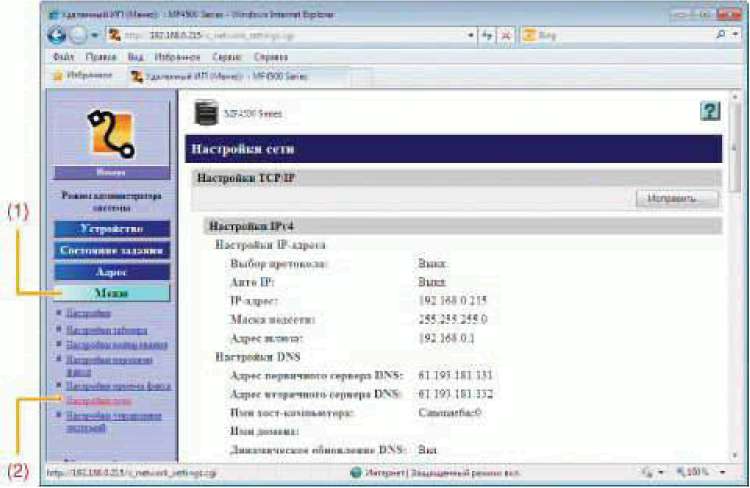Viewport: 750px width, 488px height.
Task: Click the MF4500 Series printer icon
Action: [x=204, y=113]
